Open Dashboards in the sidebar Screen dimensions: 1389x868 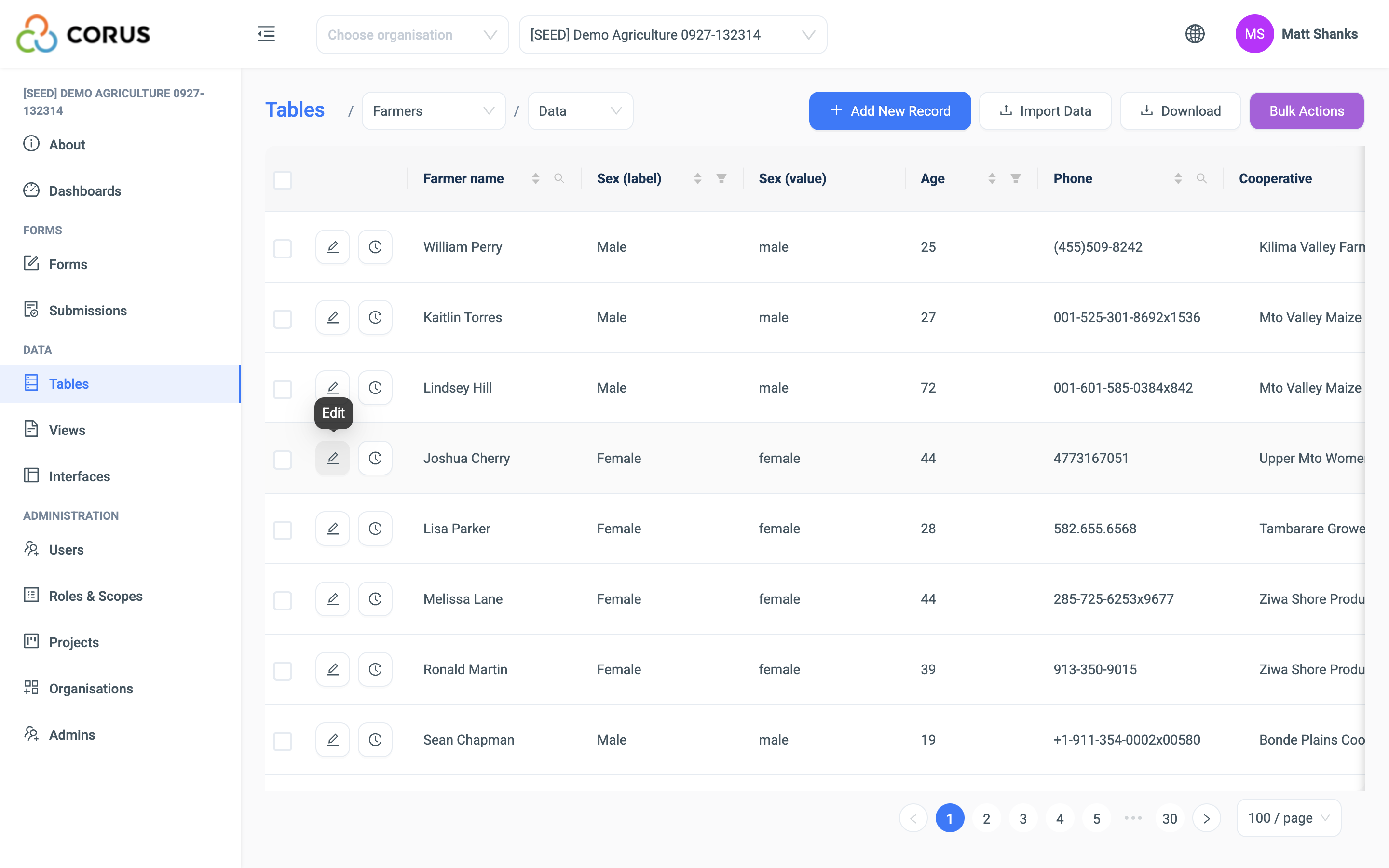[84, 190]
